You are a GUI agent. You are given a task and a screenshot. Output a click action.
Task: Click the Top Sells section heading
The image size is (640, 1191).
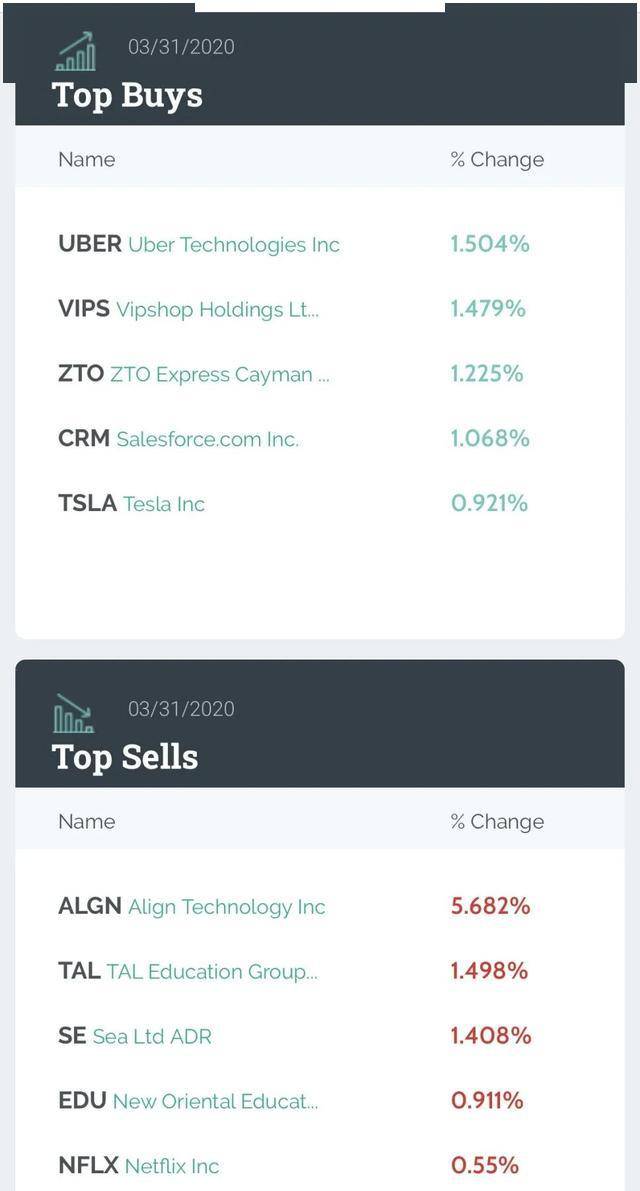click(125, 757)
